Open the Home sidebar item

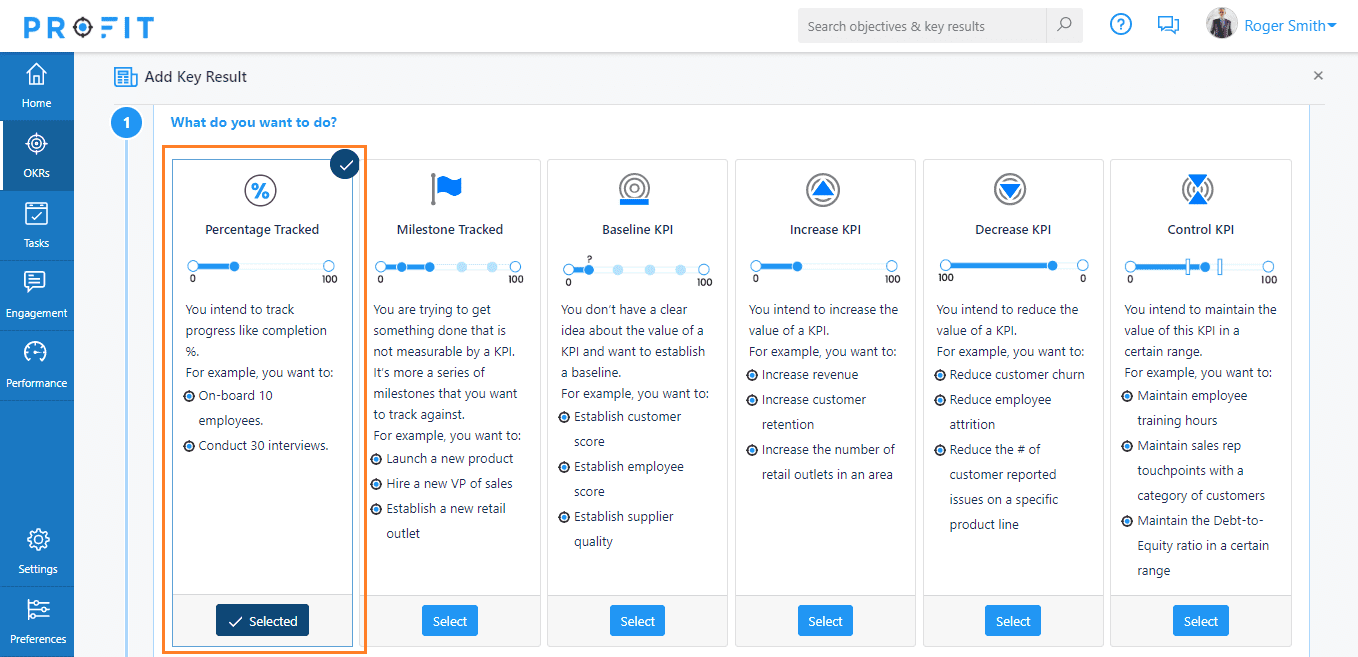pos(37,86)
